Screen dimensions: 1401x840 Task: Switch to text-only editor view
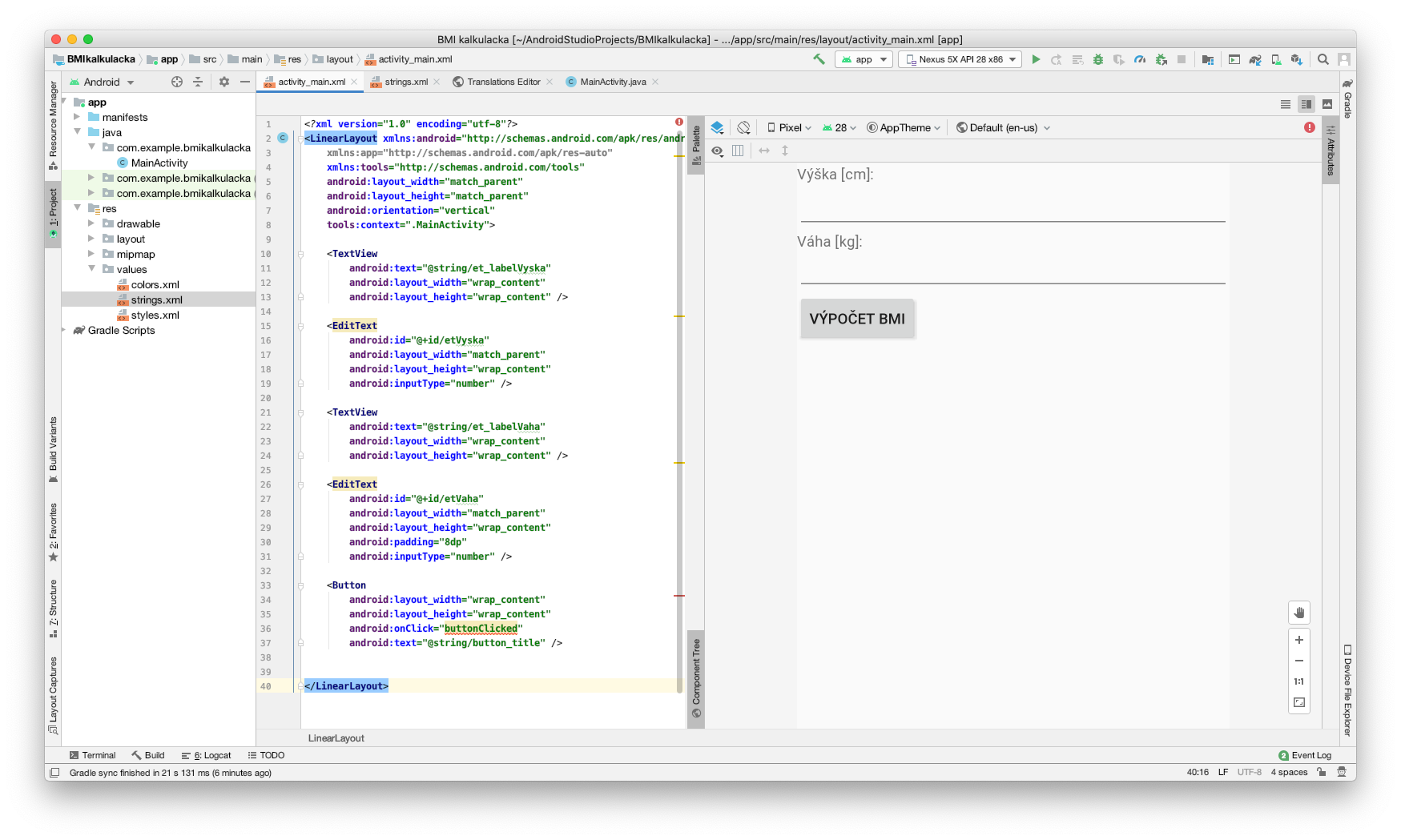[1286, 104]
